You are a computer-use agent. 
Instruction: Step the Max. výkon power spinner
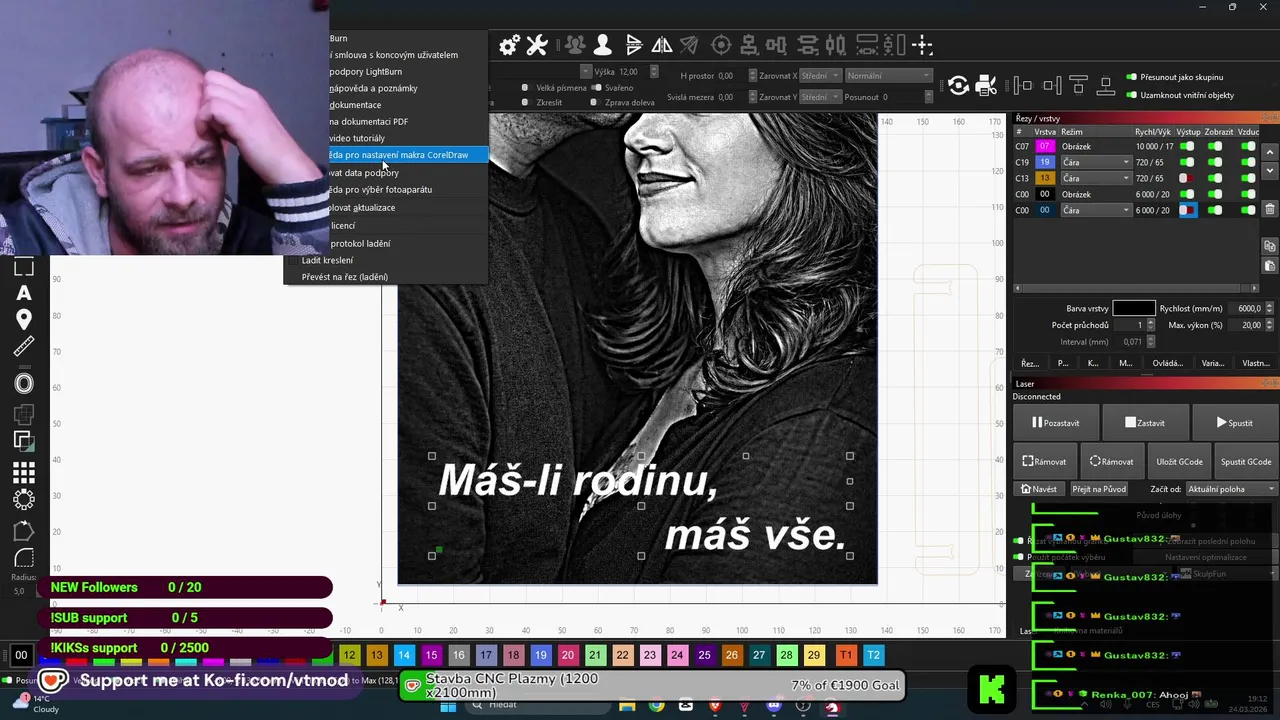[1271, 325]
